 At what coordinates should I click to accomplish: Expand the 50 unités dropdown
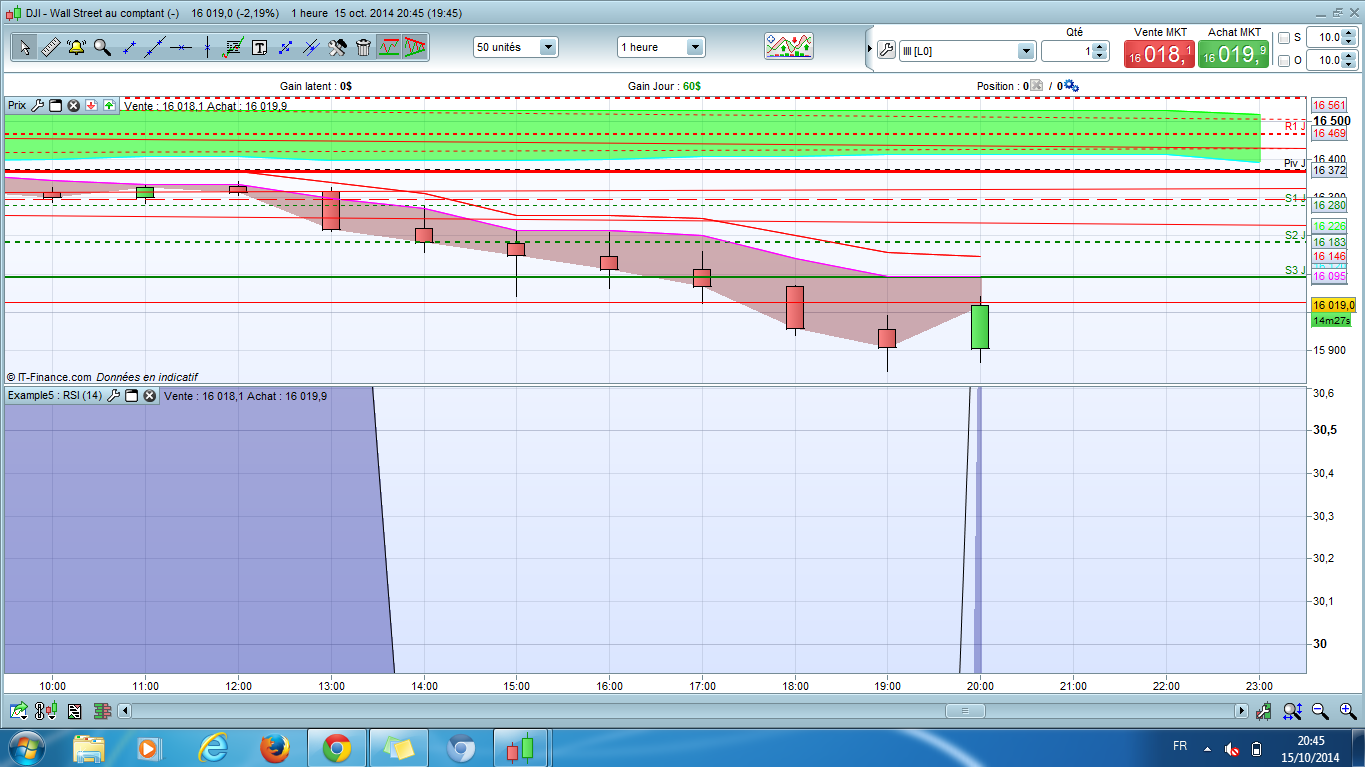[515, 47]
